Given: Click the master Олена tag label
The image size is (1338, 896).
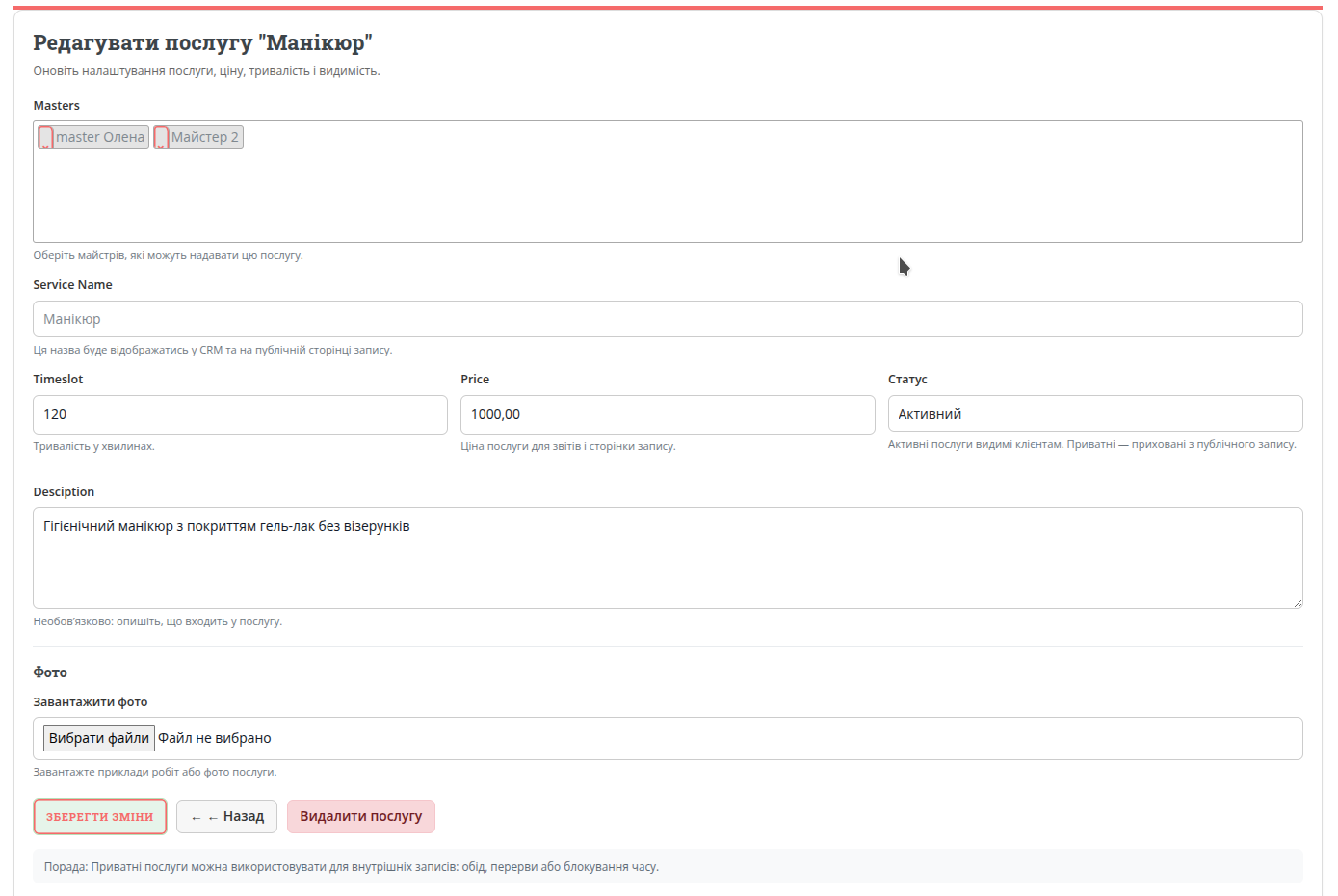Looking at the screenshot, I should coord(100,138).
